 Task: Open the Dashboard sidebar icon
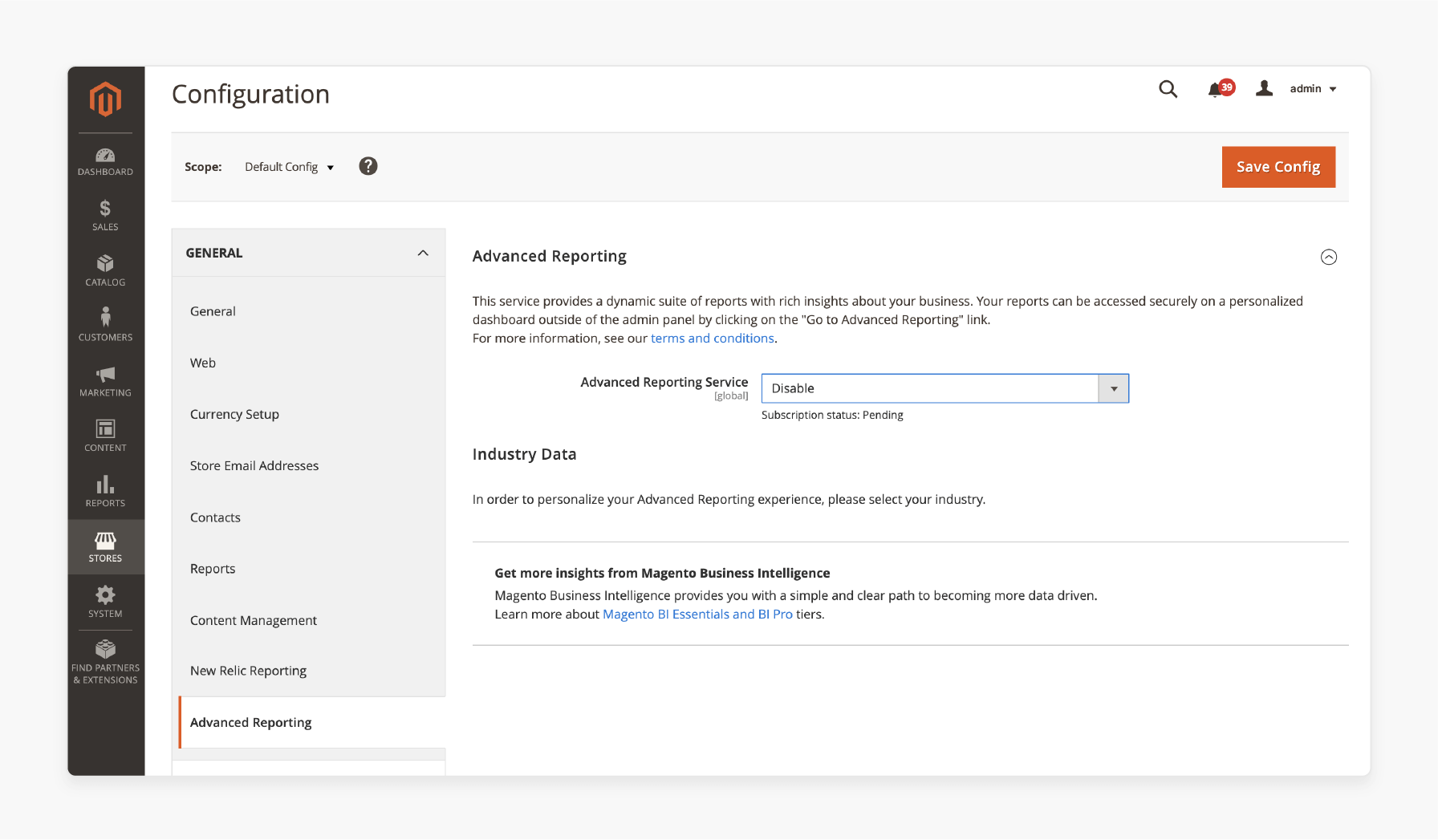[x=105, y=161]
